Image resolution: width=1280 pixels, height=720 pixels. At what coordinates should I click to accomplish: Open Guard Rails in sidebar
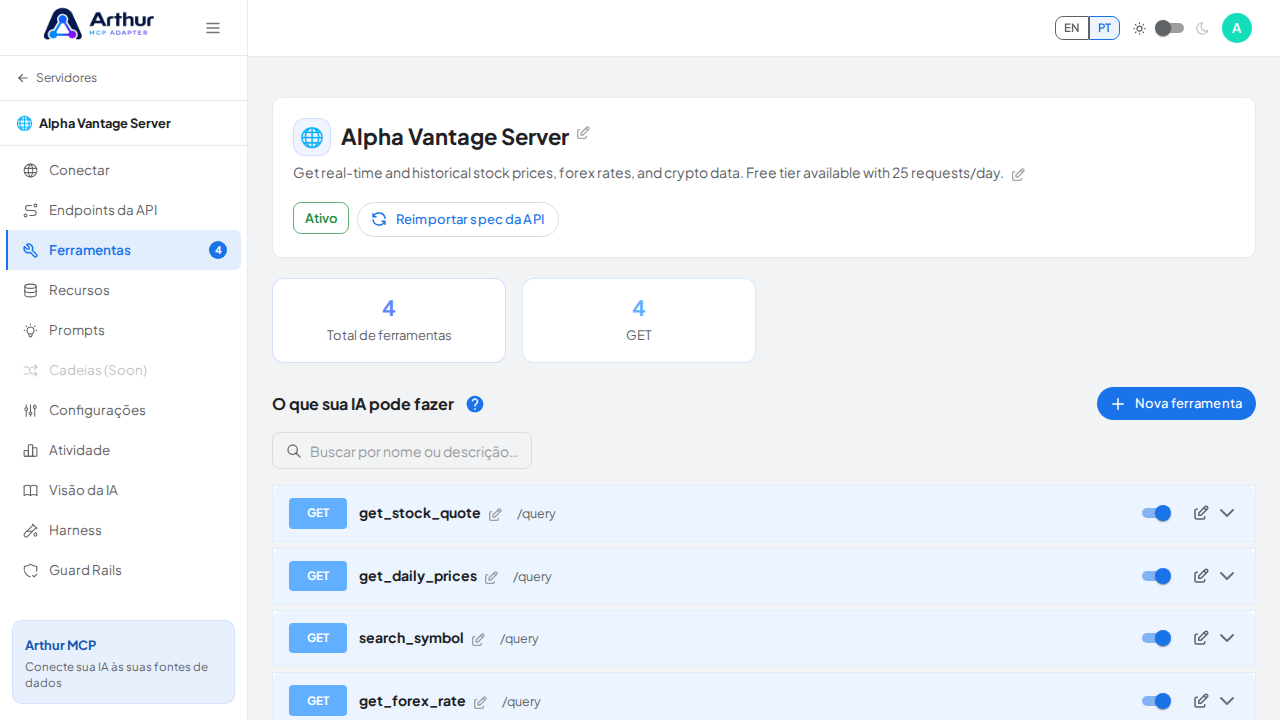[123, 570]
